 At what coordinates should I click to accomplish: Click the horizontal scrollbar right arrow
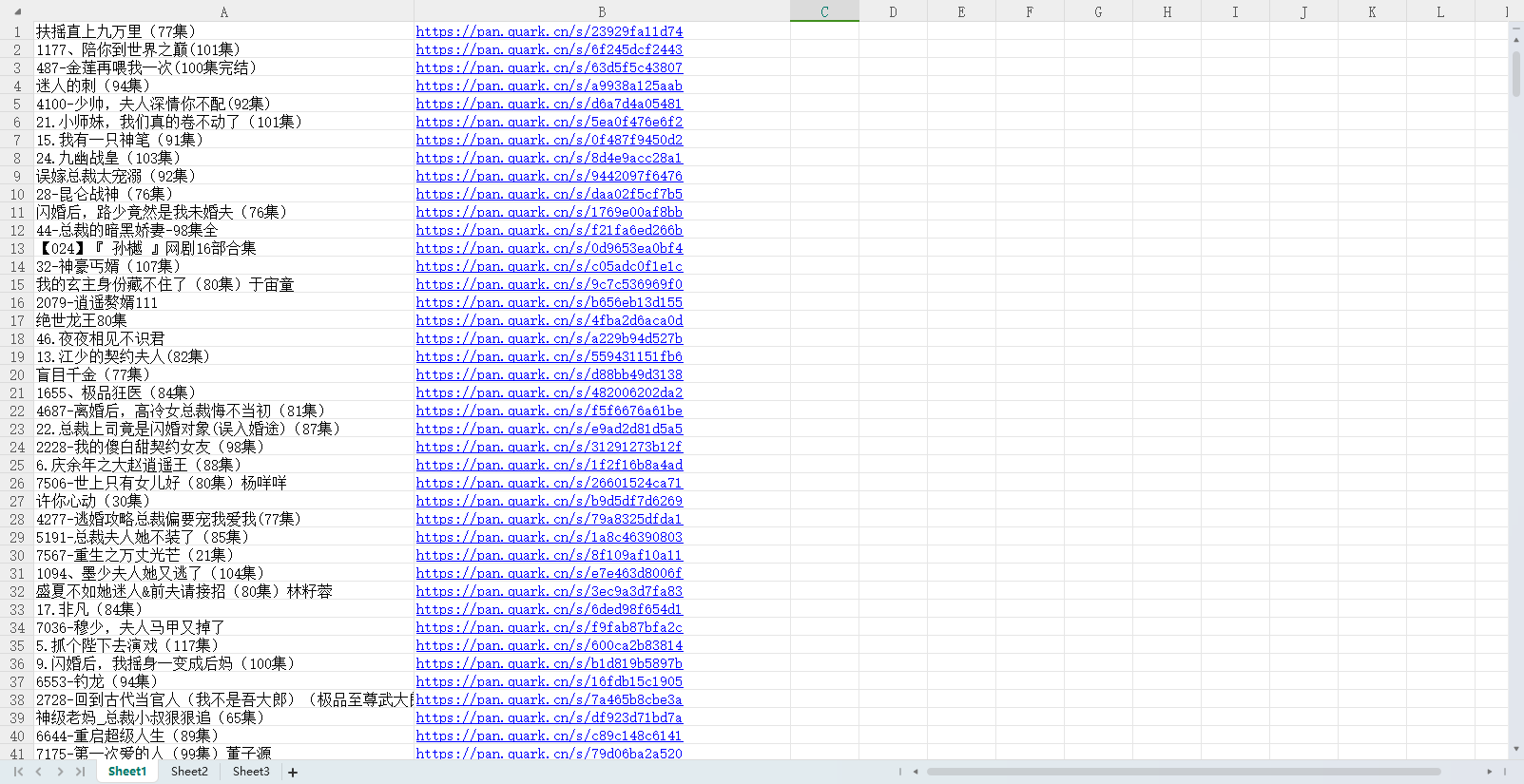[x=1489, y=772]
